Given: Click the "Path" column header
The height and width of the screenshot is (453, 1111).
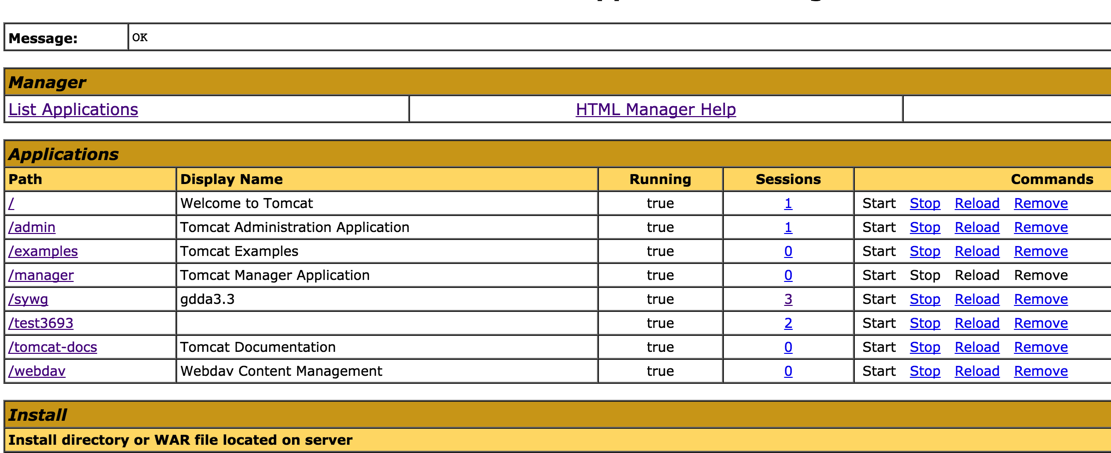Looking at the screenshot, I should [x=26, y=179].
